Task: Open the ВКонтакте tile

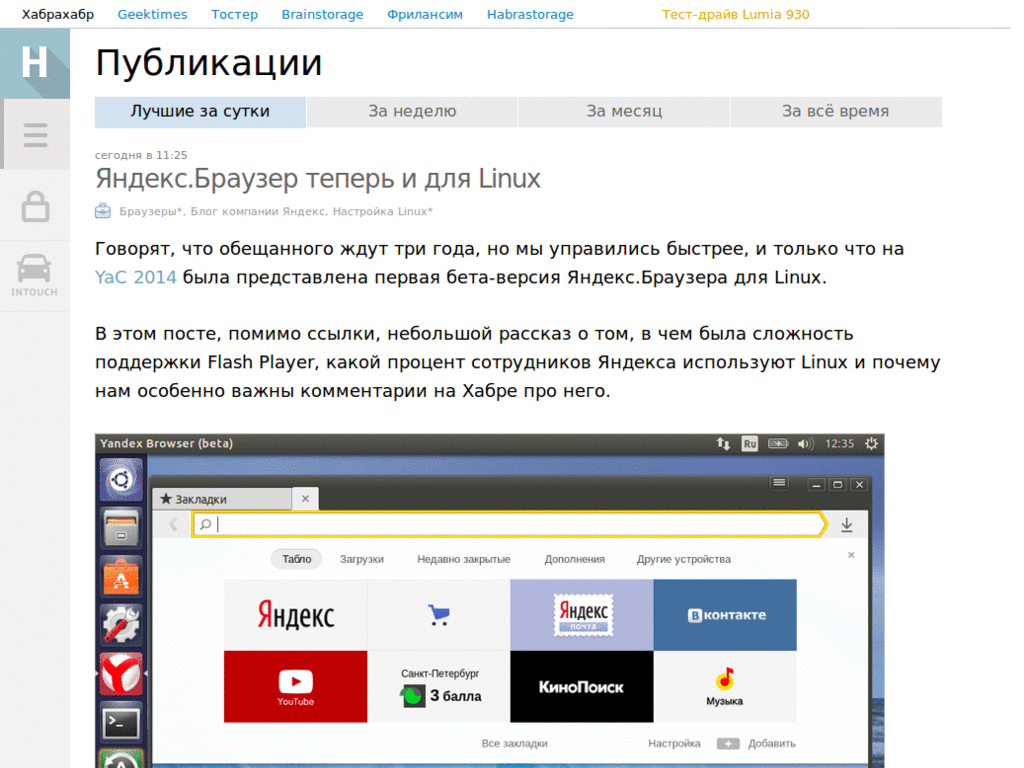Action: point(725,615)
